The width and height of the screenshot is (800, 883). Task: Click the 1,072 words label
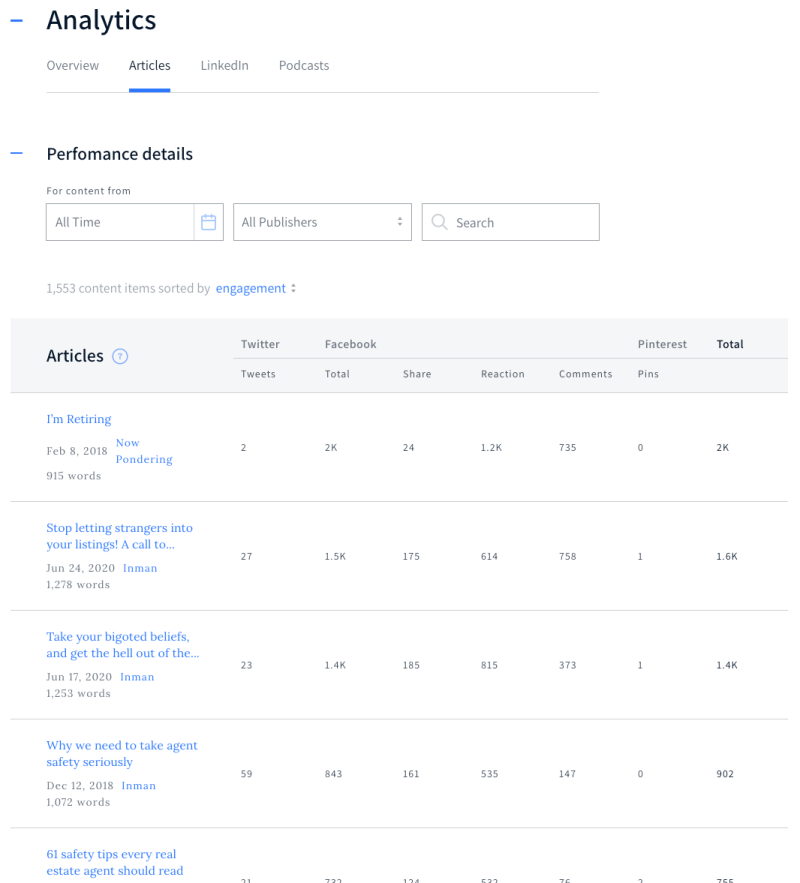(x=78, y=802)
